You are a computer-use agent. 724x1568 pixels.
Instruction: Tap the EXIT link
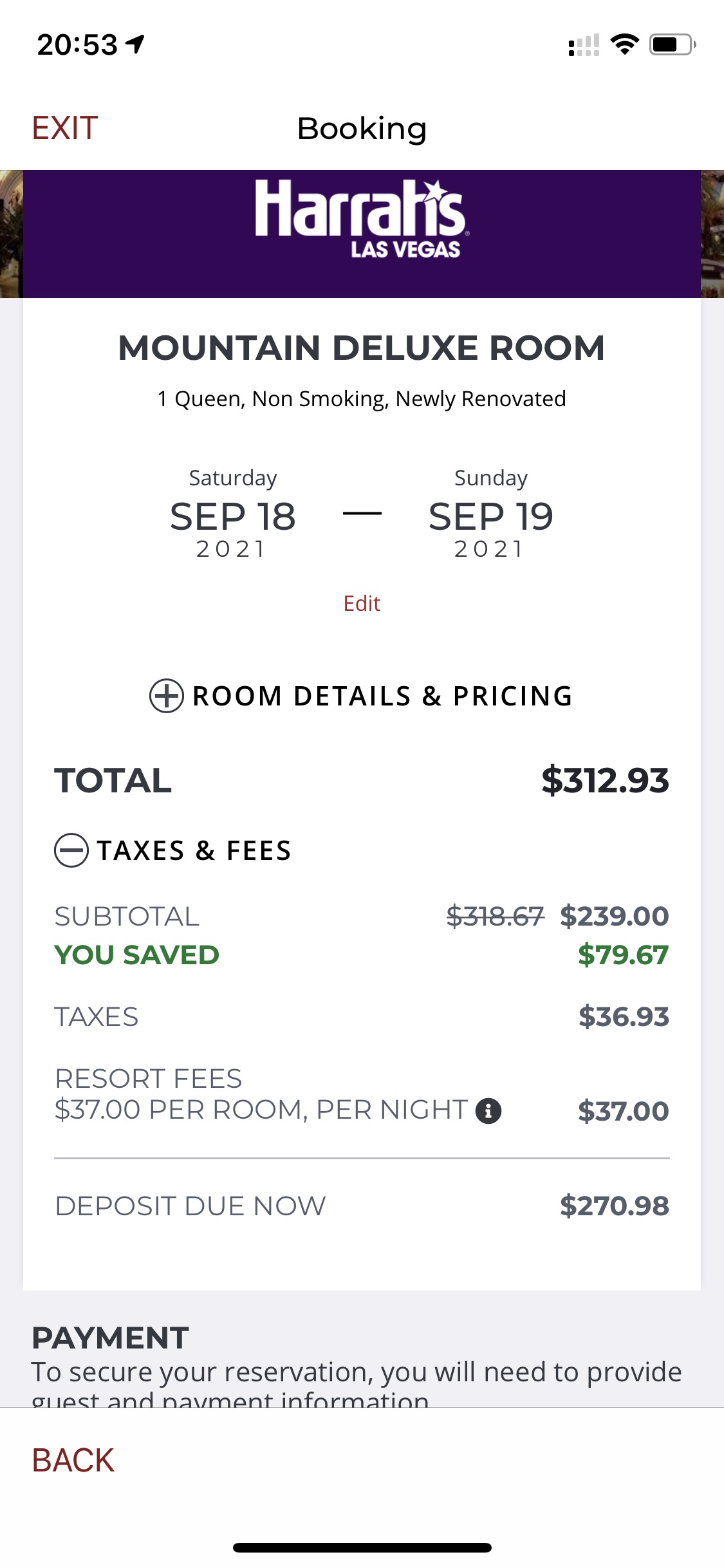pyautogui.click(x=65, y=128)
